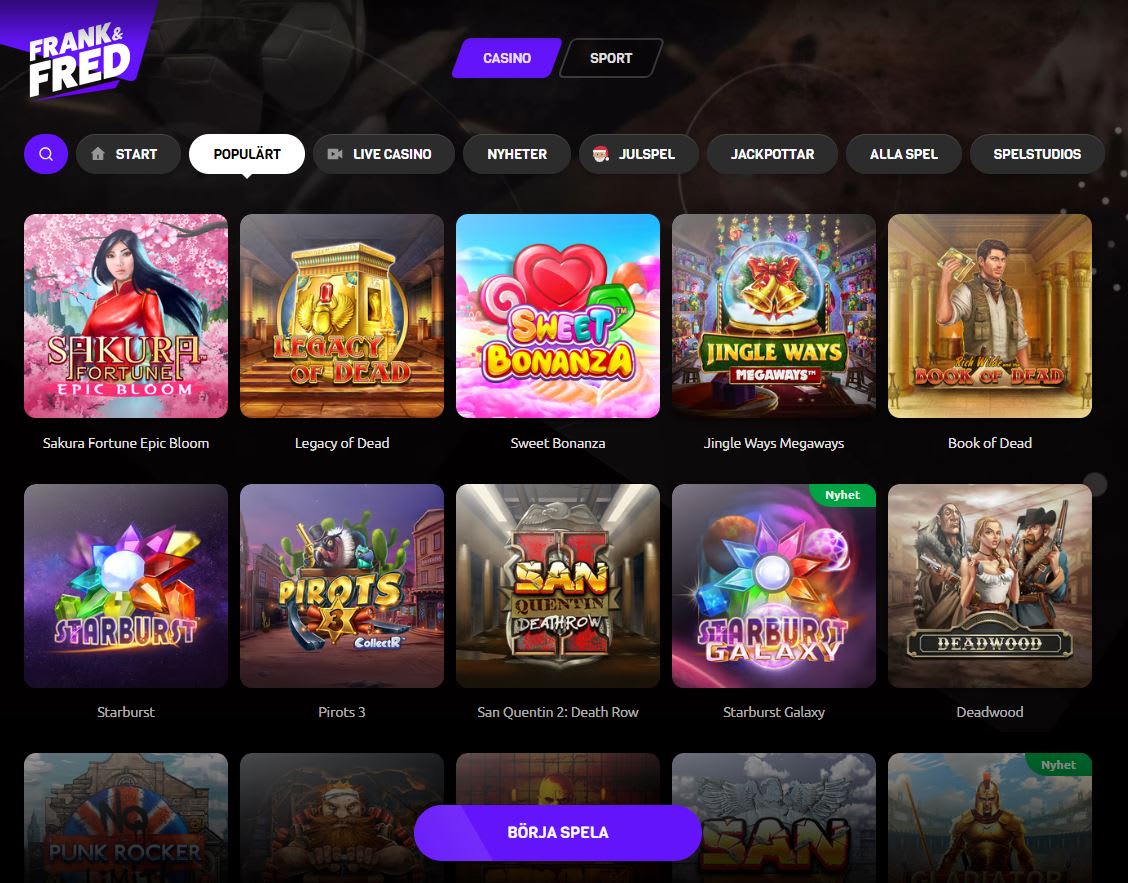Screen dimensions: 1128x883
Task: Open the purple search icon button
Action: [46, 154]
